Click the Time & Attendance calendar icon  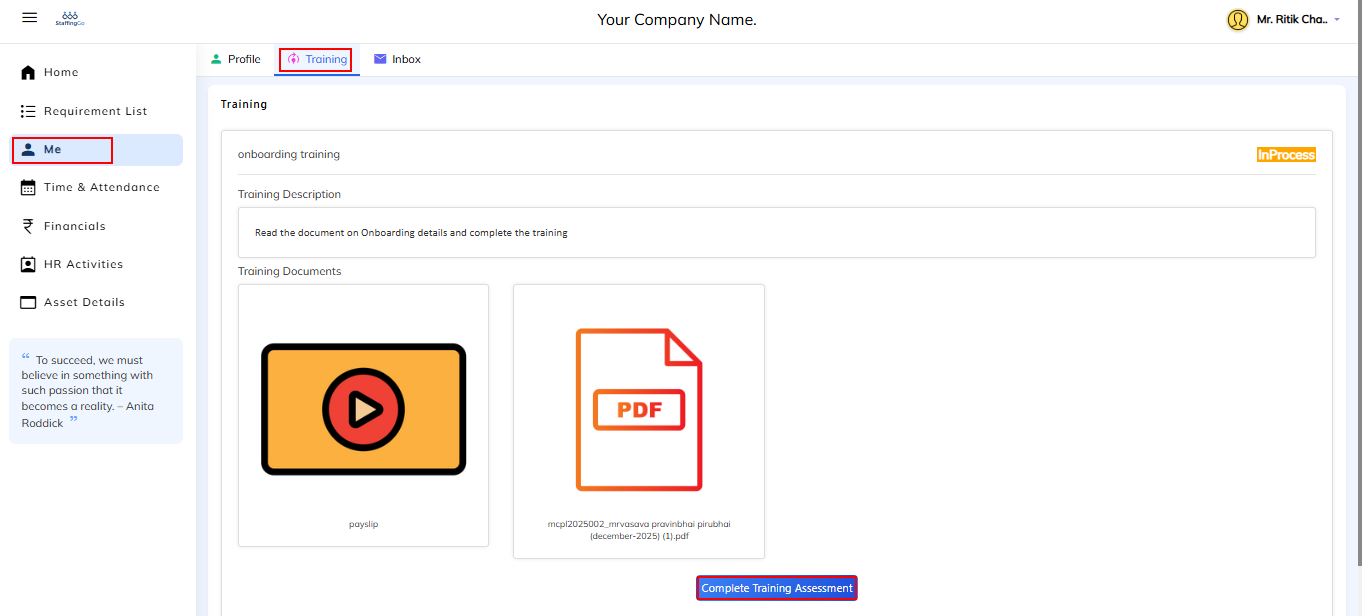click(x=28, y=187)
